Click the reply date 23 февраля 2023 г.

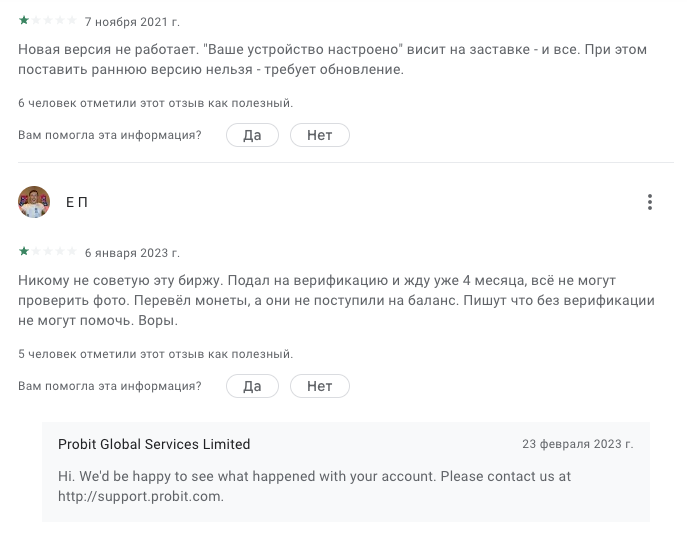tap(577, 444)
